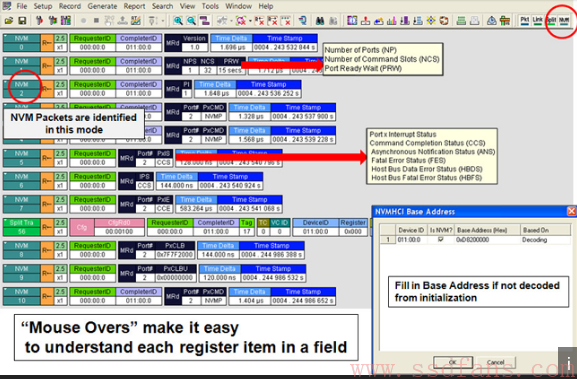
Task: Select the NVM 10 packet cell
Action: point(21,296)
